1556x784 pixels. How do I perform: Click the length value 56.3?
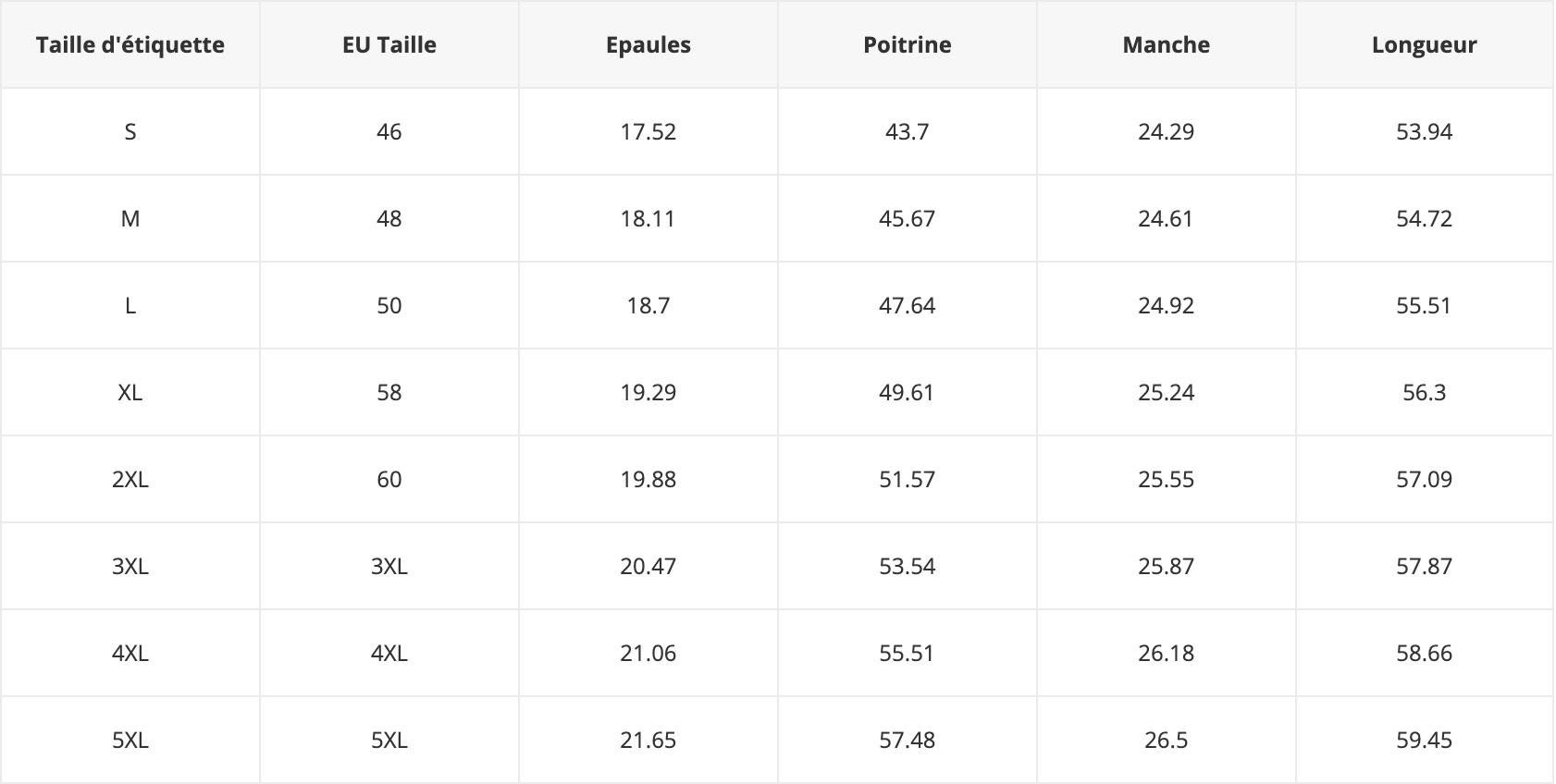1425,392
